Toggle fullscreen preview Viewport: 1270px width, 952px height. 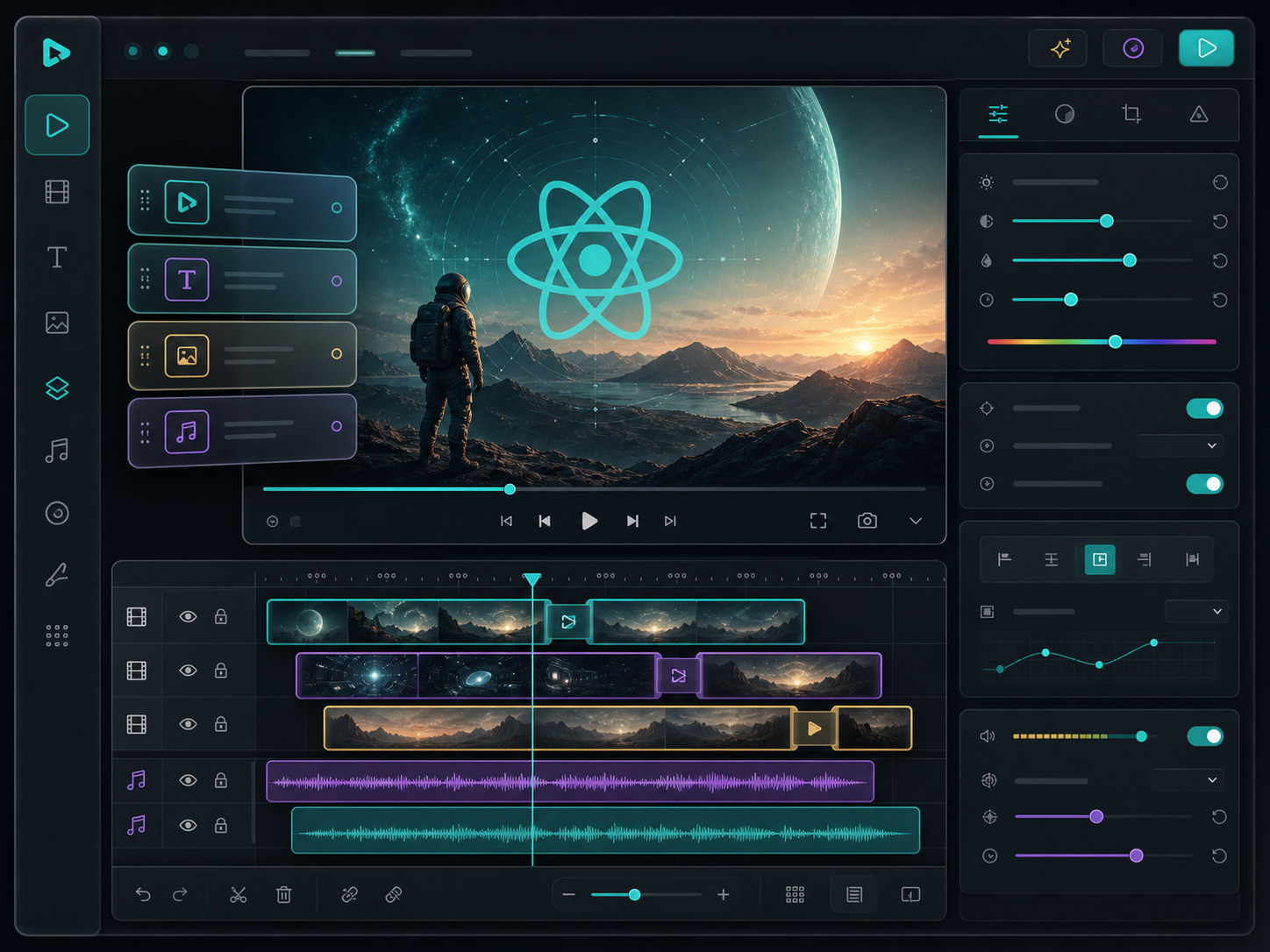point(818,521)
